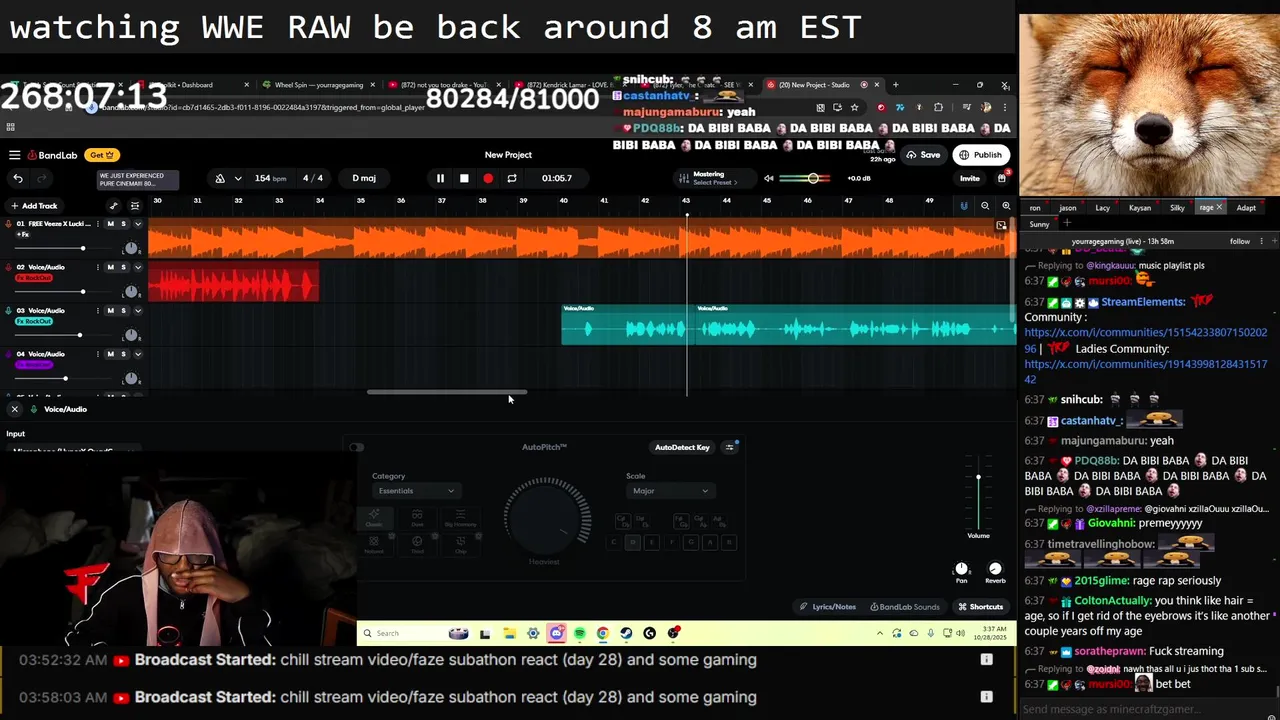Image resolution: width=1280 pixels, height=720 pixels.
Task: Mute track 02 Voice/Audio
Action: pos(110,267)
